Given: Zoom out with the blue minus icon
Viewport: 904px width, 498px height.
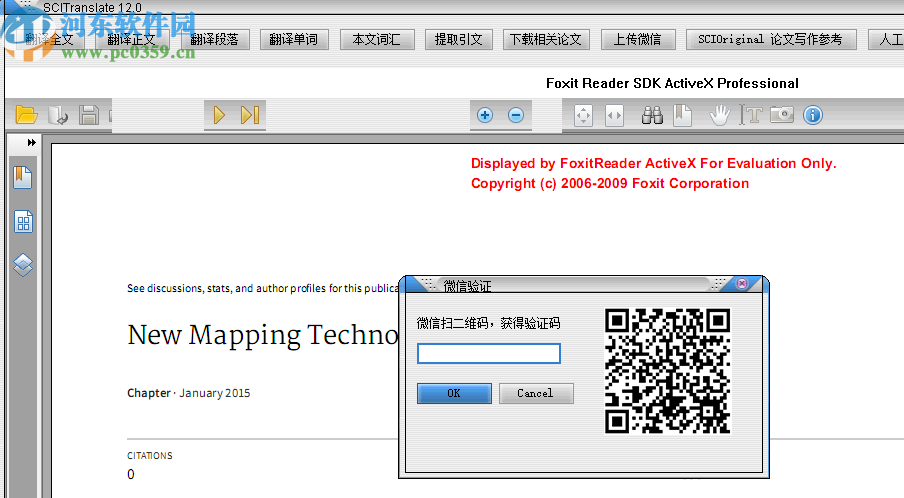Looking at the screenshot, I should point(516,115).
